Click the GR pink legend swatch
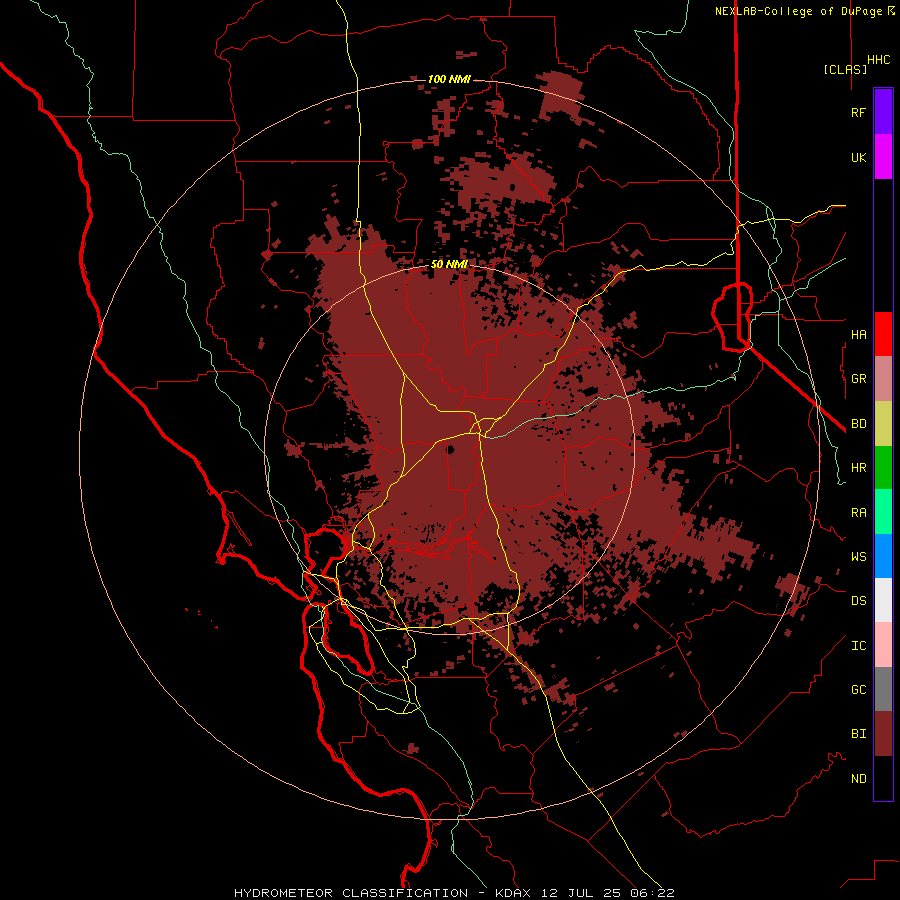Viewport: 900px width, 900px height. click(x=883, y=379)
